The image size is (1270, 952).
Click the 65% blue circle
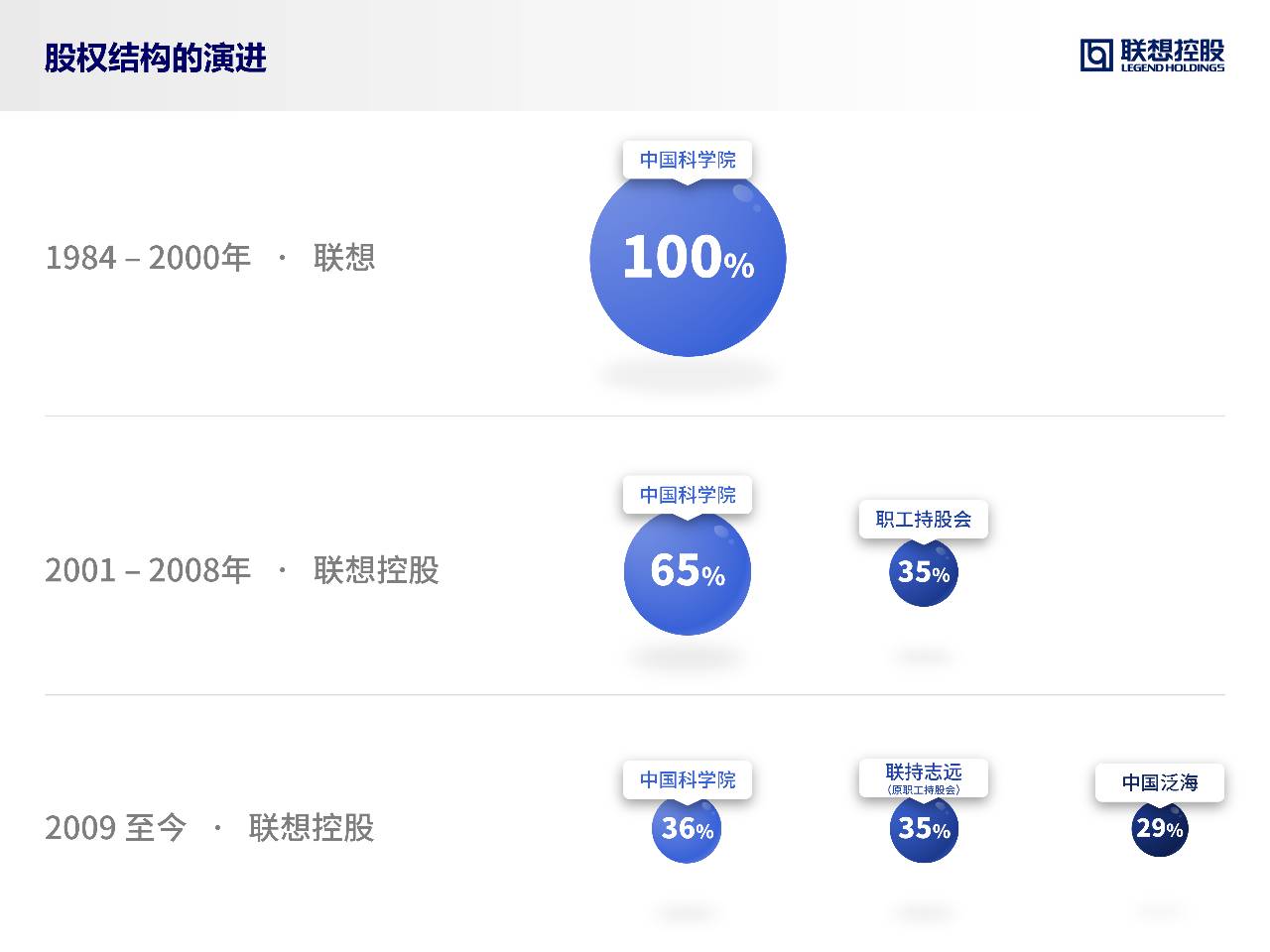(x=688, y=571)
